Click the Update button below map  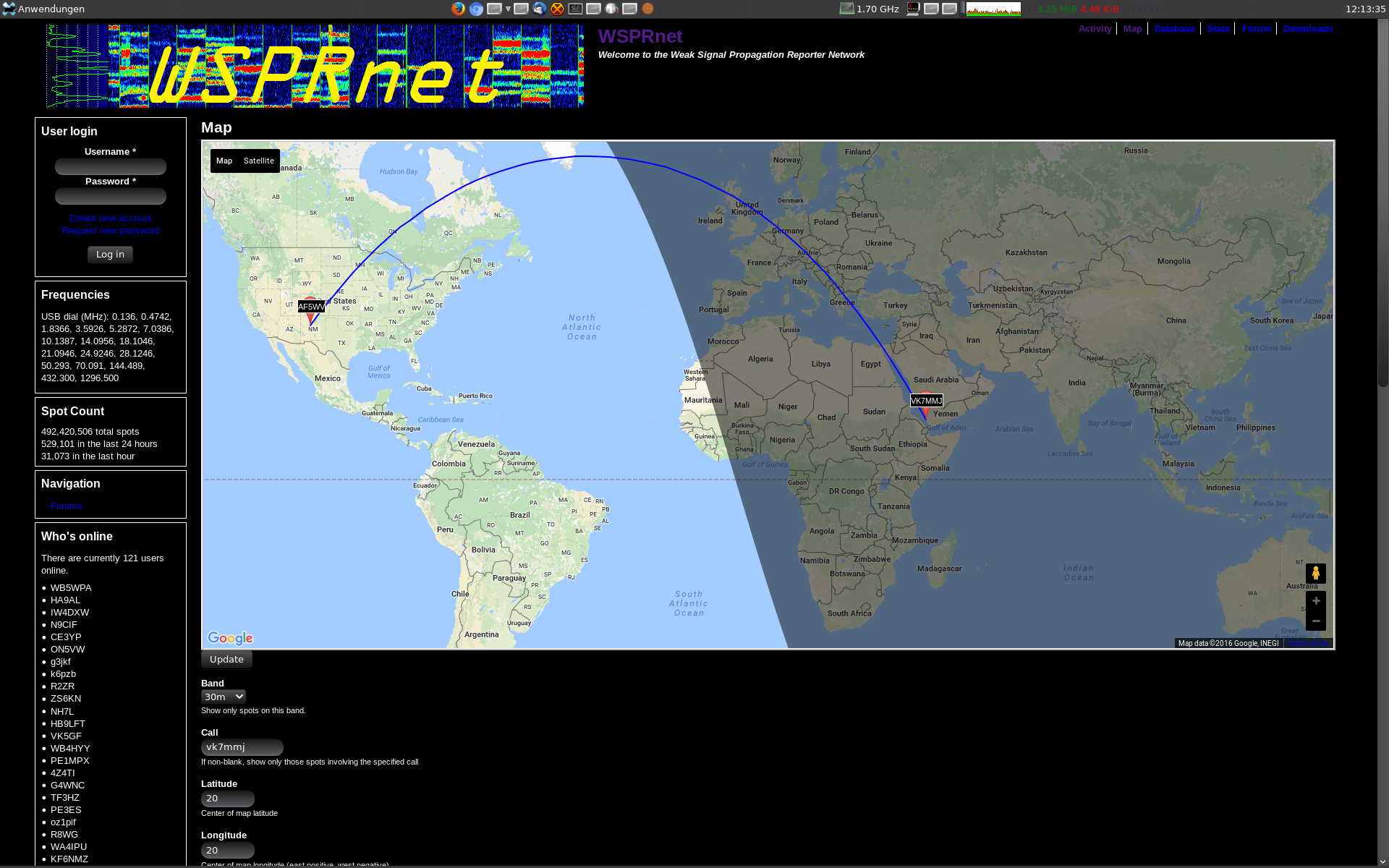[x=226, y=660]
